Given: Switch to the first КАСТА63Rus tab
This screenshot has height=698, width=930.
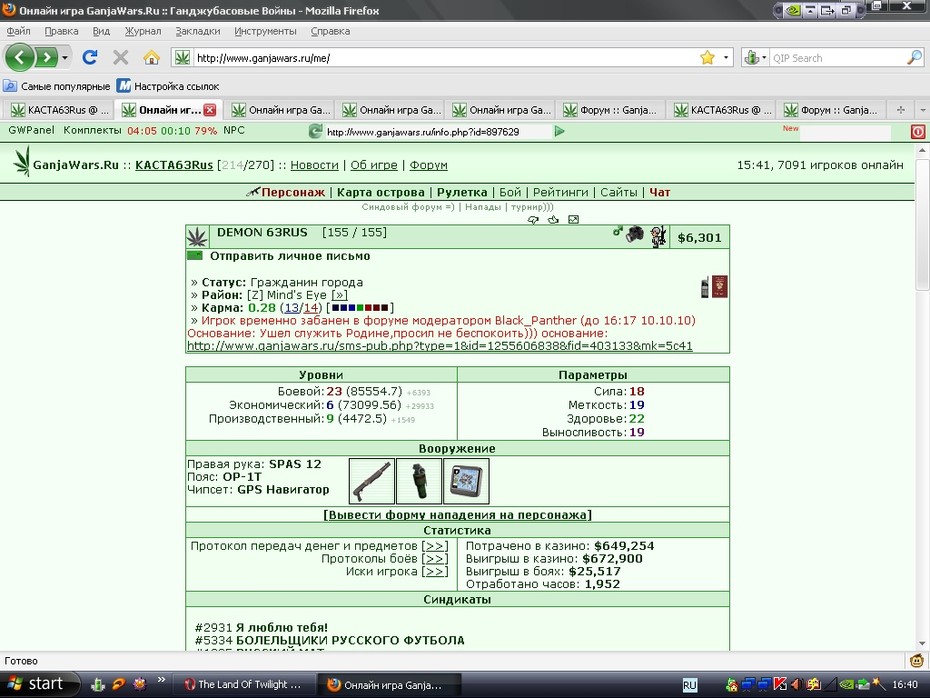Looking at the screenshot, I should (x=59, y=110).
